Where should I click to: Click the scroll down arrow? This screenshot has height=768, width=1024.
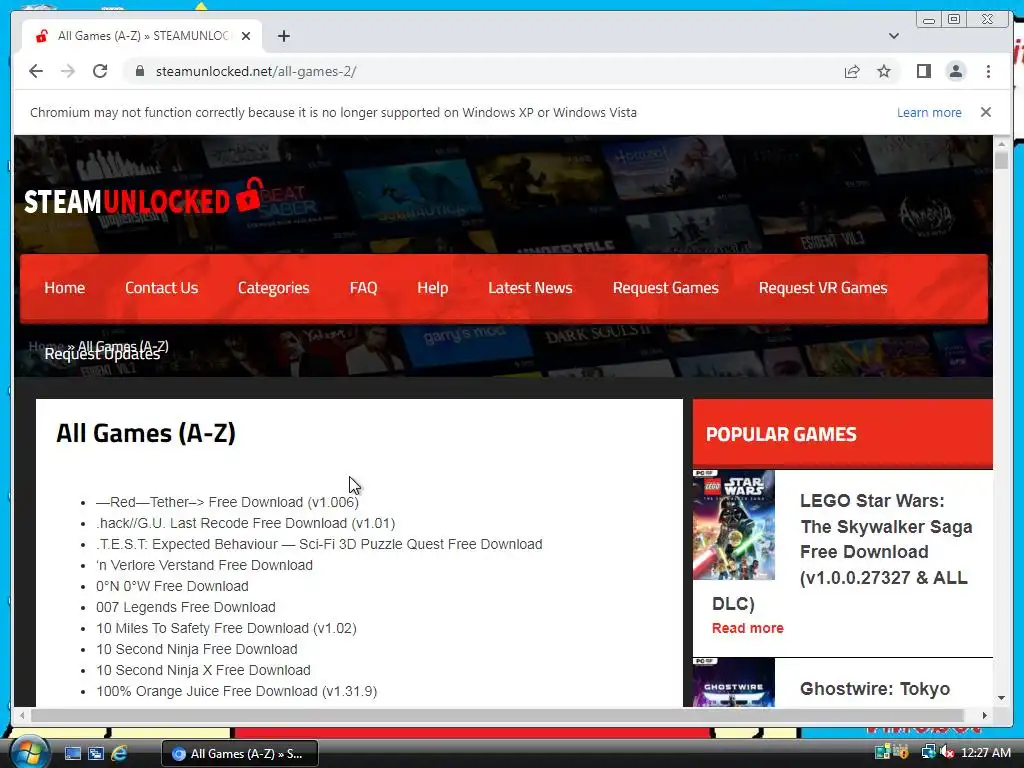[x=1001, y=698]
